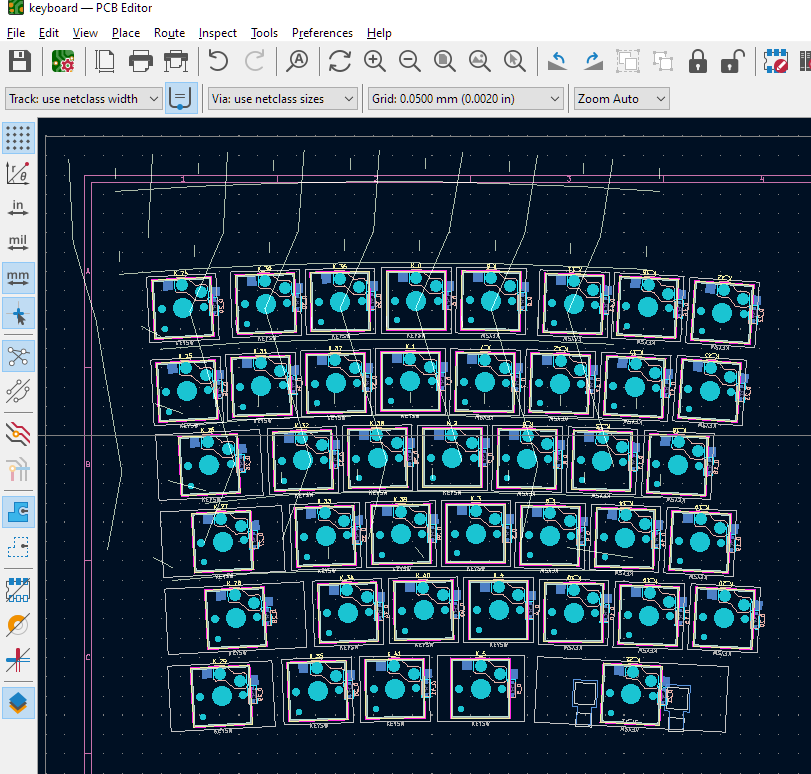Image resolution: width=811 pixels, height=774 pixels.
Task: Toggle automatic track width button
Action: click(181, 98)
